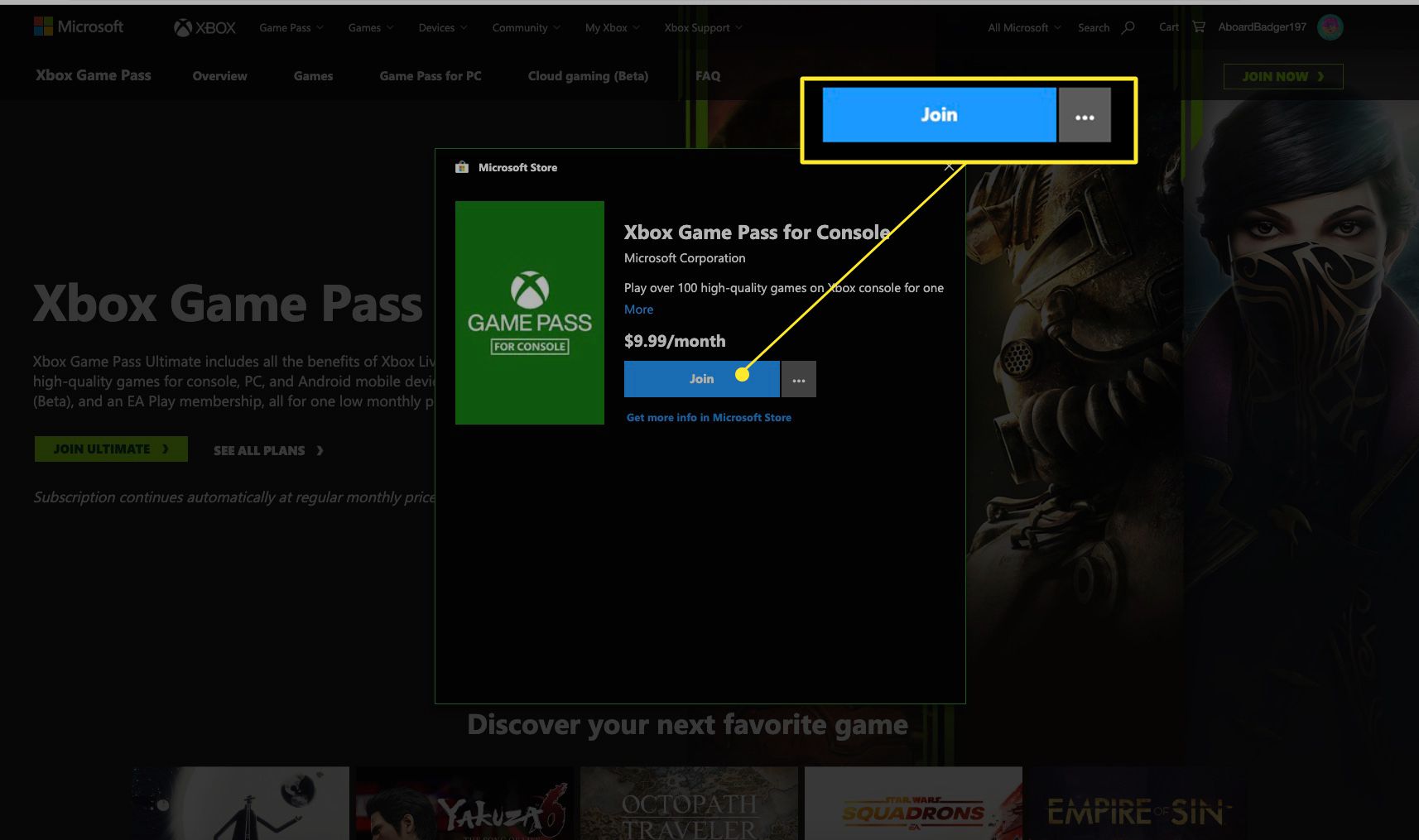This screenshot has height=840, width=1419.
Task: Open the FAQ tab
Action: (708, 76)
